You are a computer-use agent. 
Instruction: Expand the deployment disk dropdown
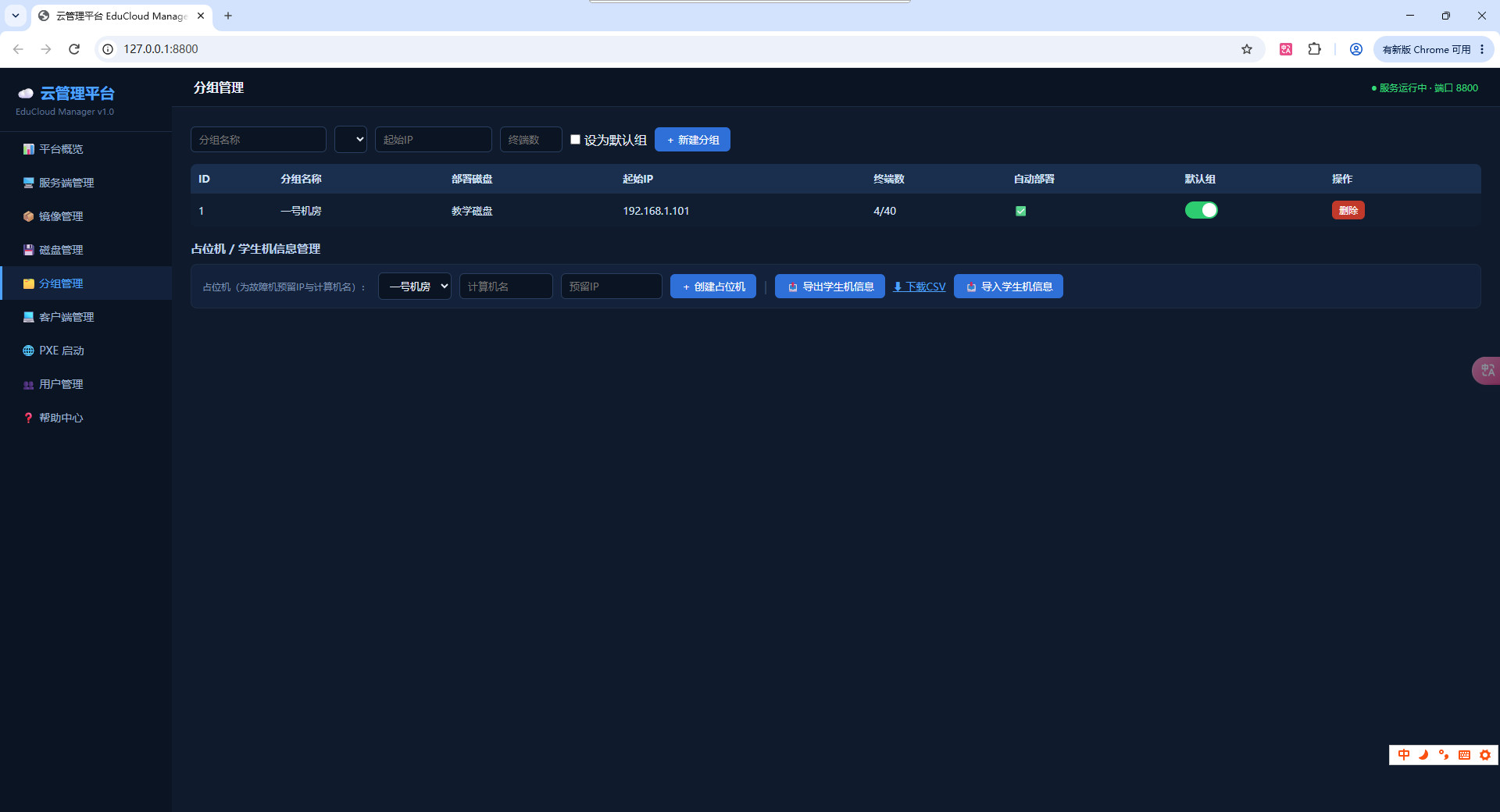point(351,140)
